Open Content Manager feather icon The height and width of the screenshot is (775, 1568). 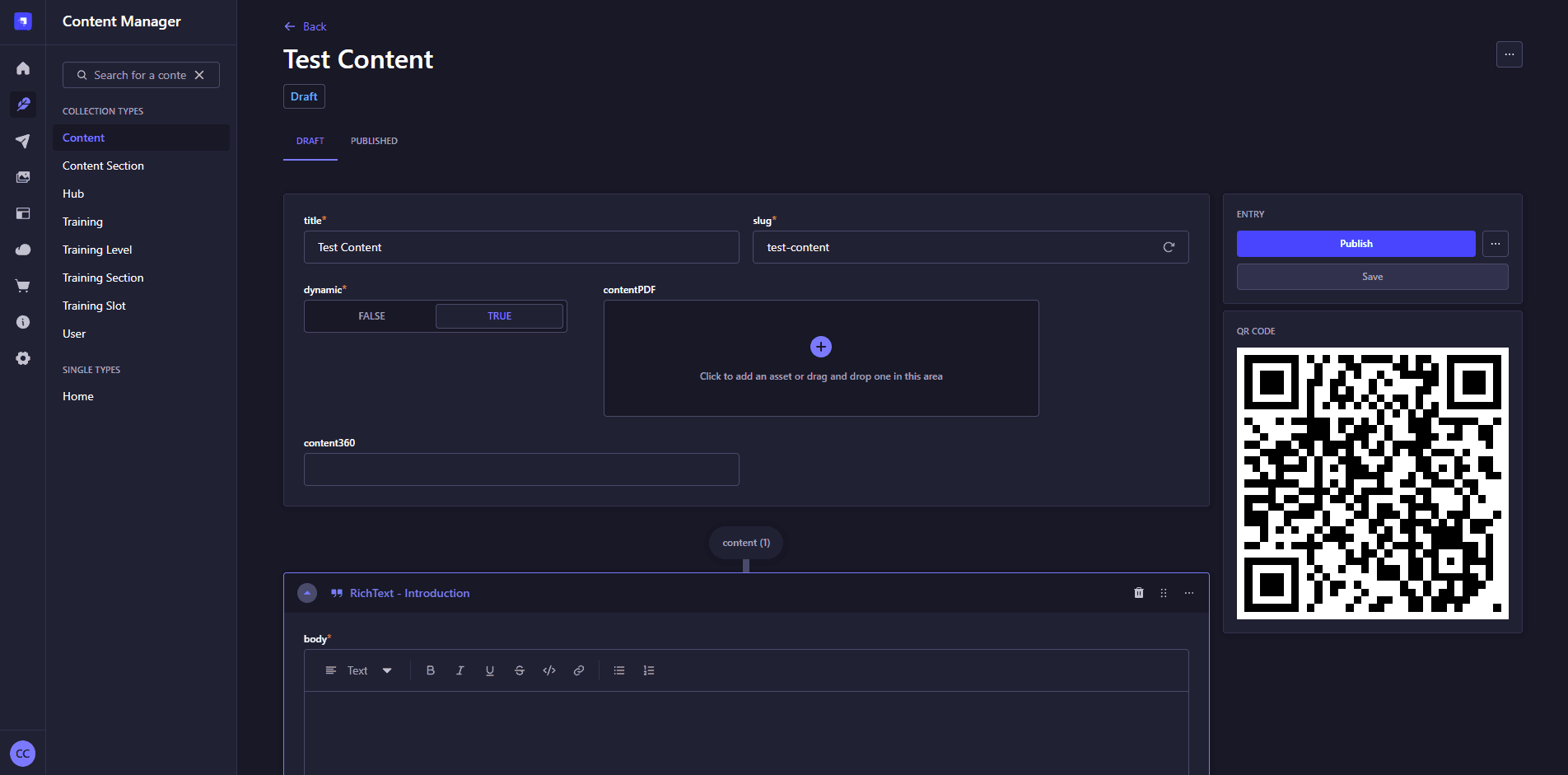coord(23,105)
